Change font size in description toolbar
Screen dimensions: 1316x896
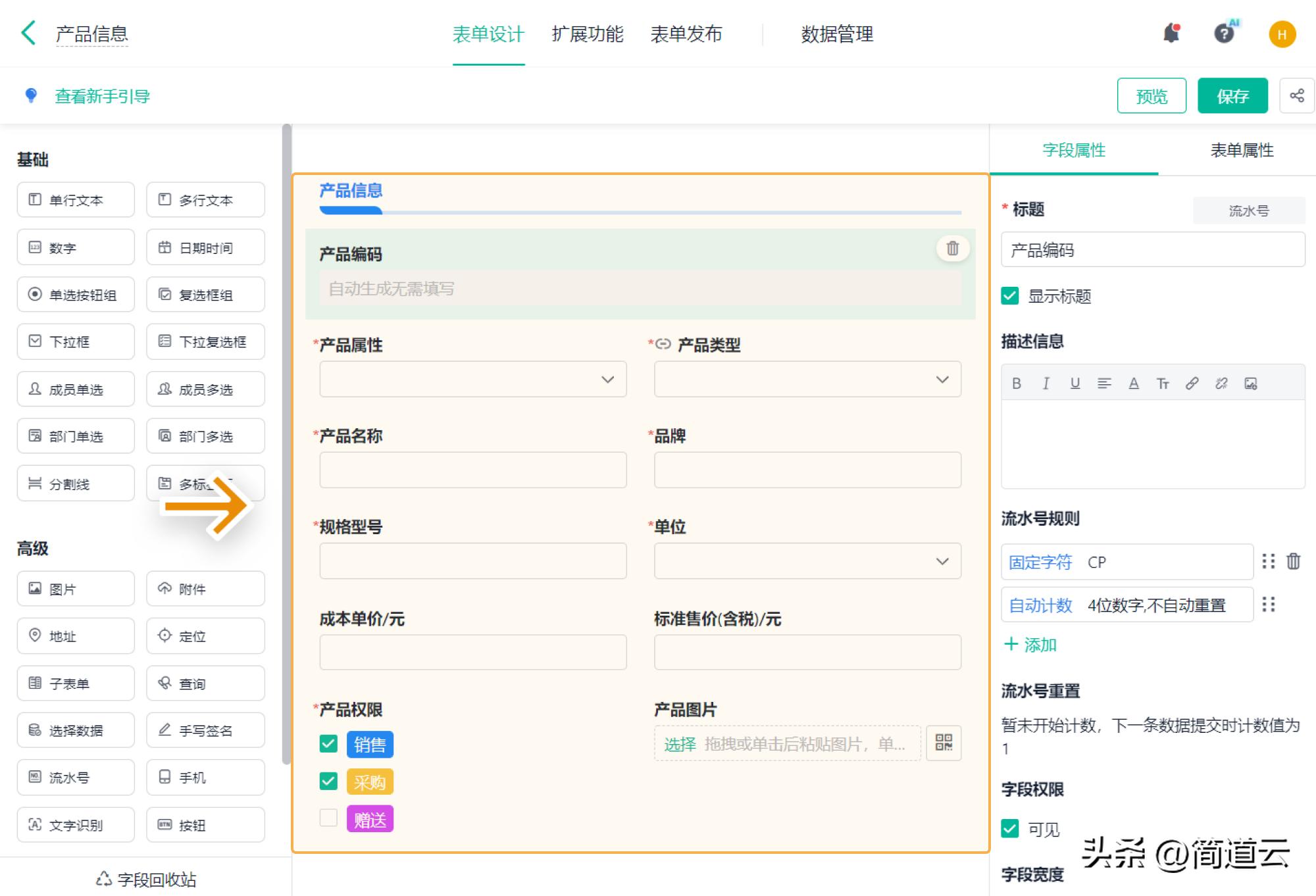[x=1163, y=384]
